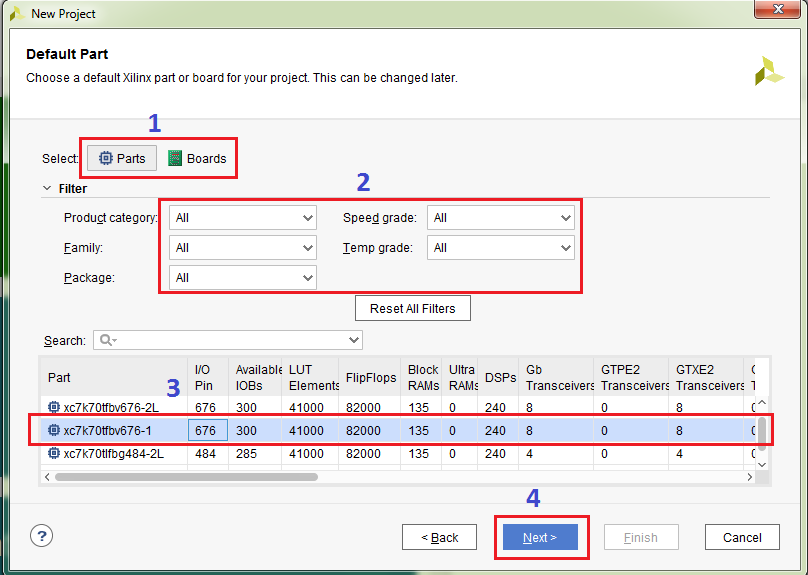Sort by Available IOBs column header
808x575 pixels.
click(x=256, y=377)
